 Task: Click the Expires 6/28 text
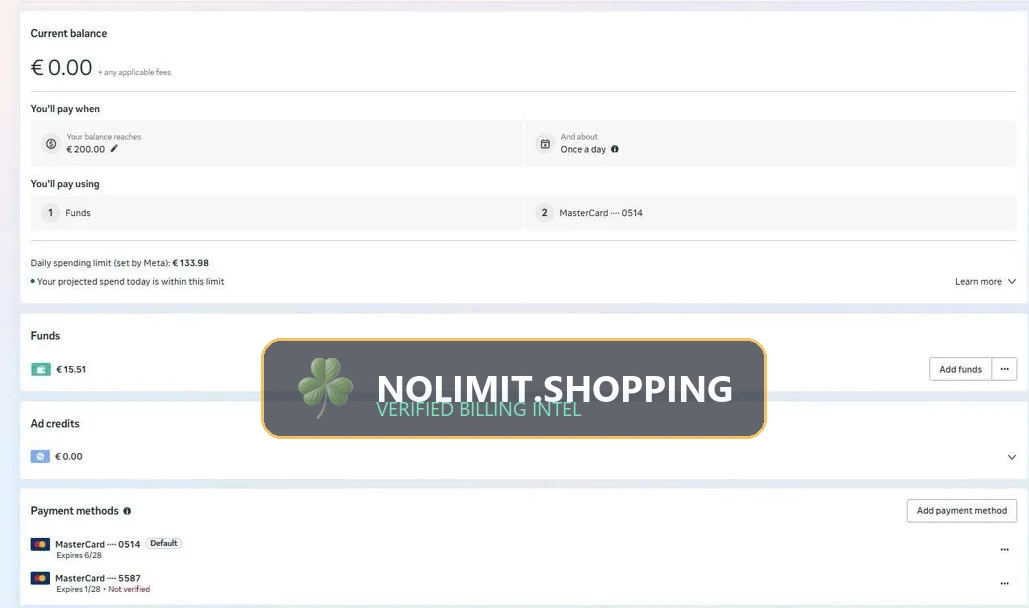pyautogui.click(x=79, y=555)
